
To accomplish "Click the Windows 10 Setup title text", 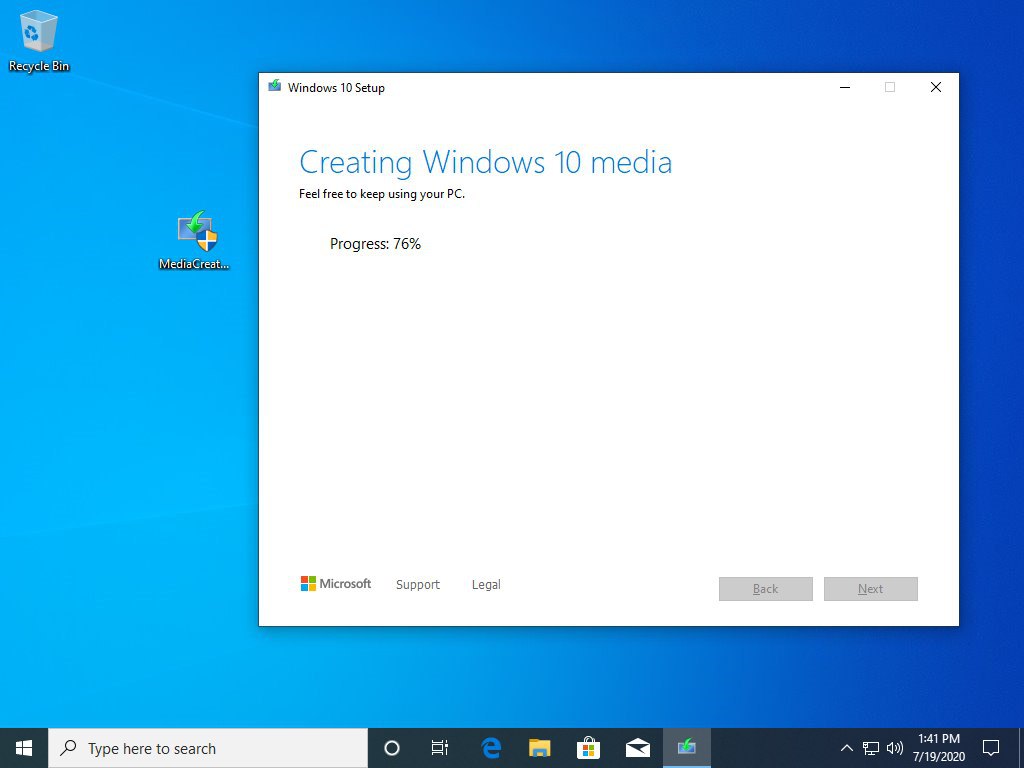I will [x=336, y=88].
